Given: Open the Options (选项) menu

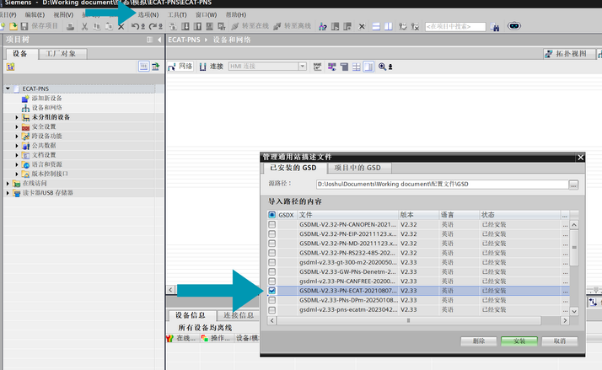Looking at the screenshot, I should point(148,15).
